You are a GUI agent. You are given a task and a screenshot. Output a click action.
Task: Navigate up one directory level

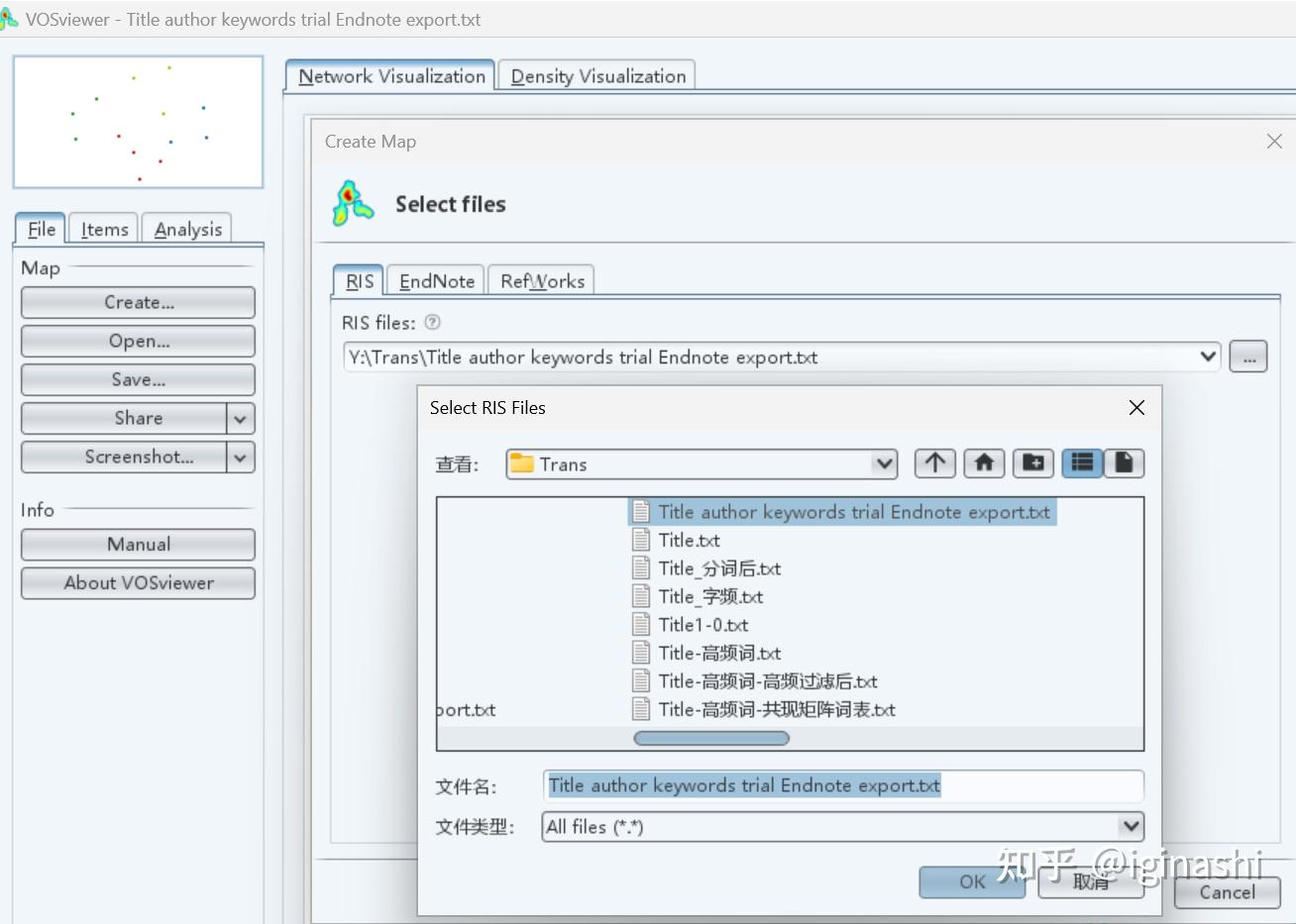[x=934, y=462]
